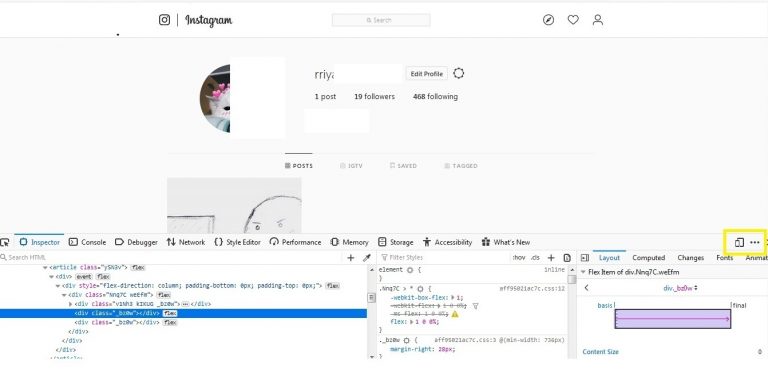Expand the flex shorthand value arrow
This screenshot has height=373, width=768.
pyautogui.click(x=412, y=322)
